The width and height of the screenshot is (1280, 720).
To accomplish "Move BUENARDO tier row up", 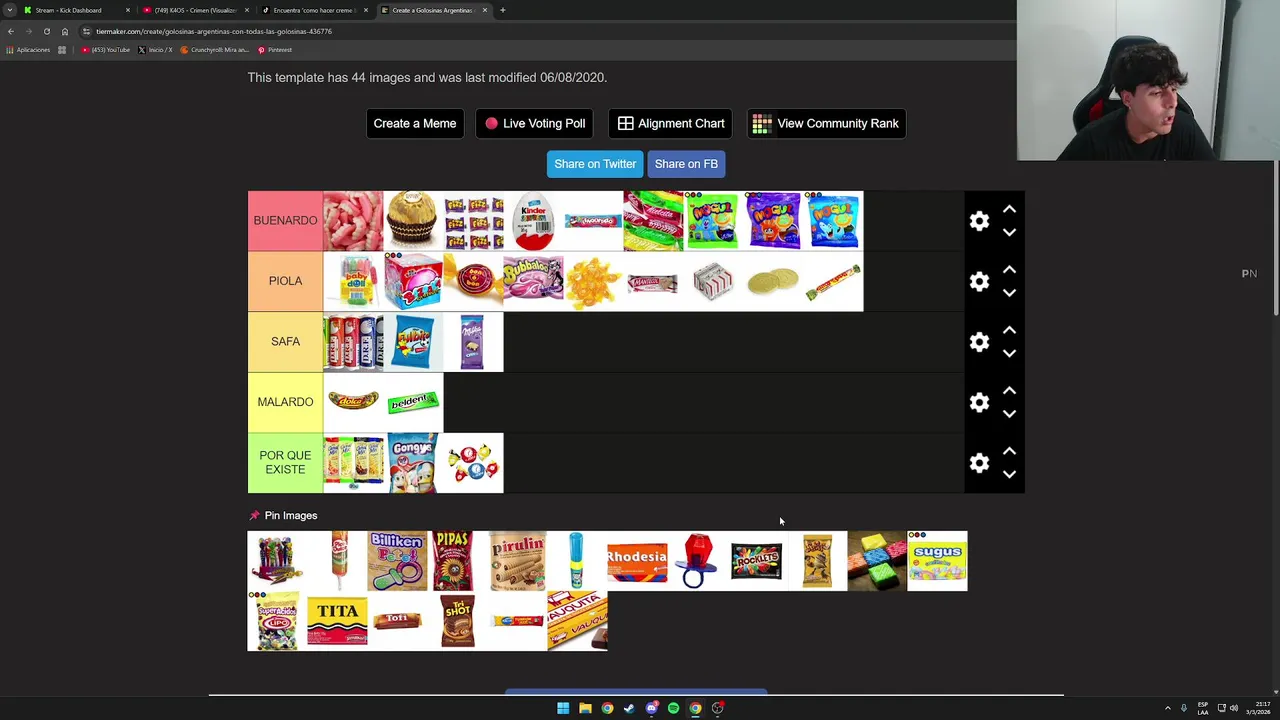I will click(1009, 209).
